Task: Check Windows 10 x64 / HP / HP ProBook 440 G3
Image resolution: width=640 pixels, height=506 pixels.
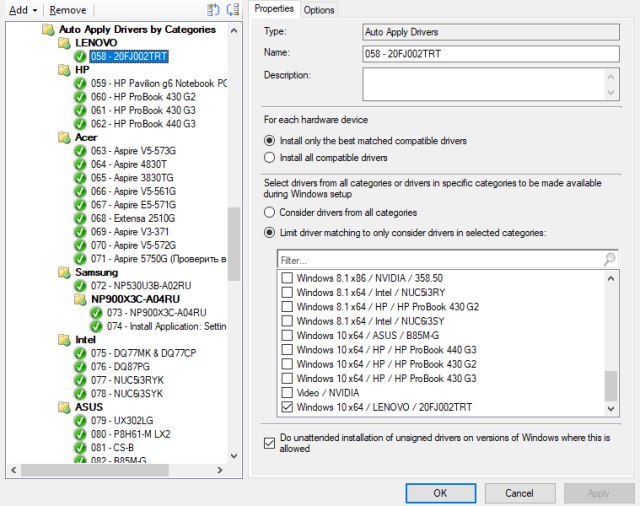Action: coord(287,350)
